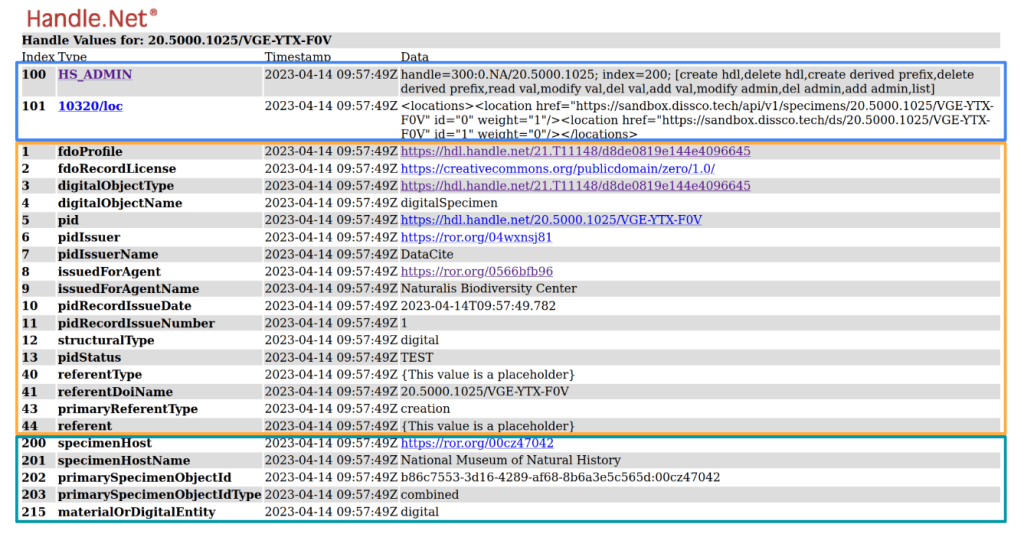Open the hdl.handle.net link in digitalObjectType row
Screen dimensions: 1024x537
pos(575,186)
